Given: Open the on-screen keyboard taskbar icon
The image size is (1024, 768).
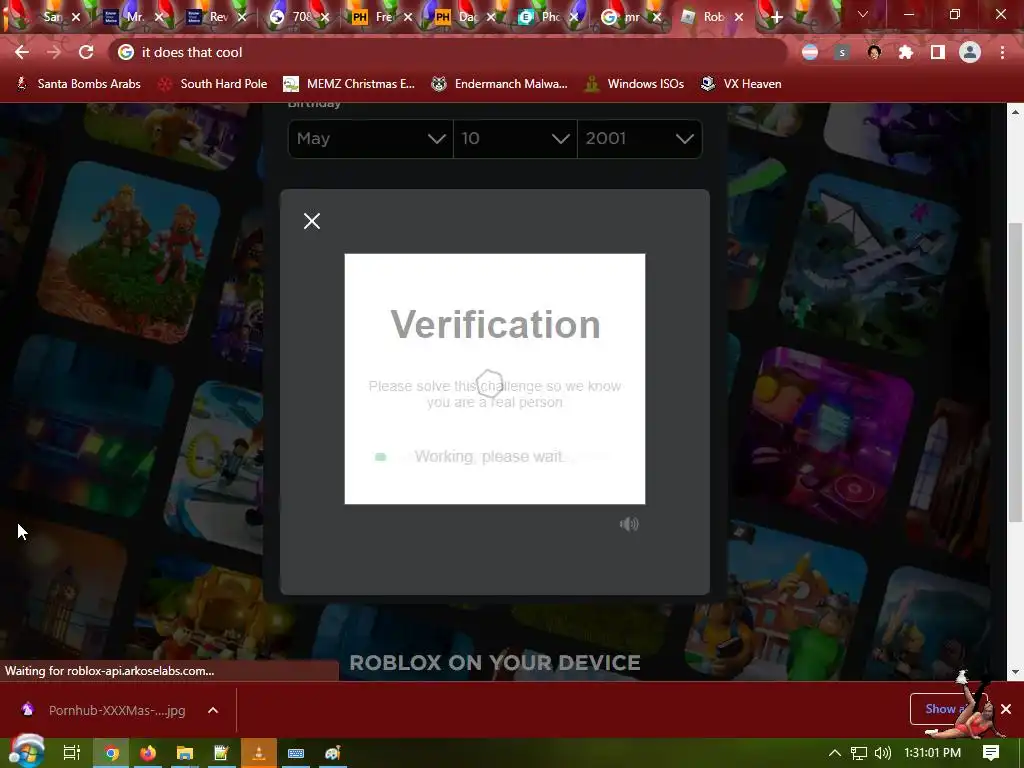Looking at the screenshot, I should click(296, 754).
